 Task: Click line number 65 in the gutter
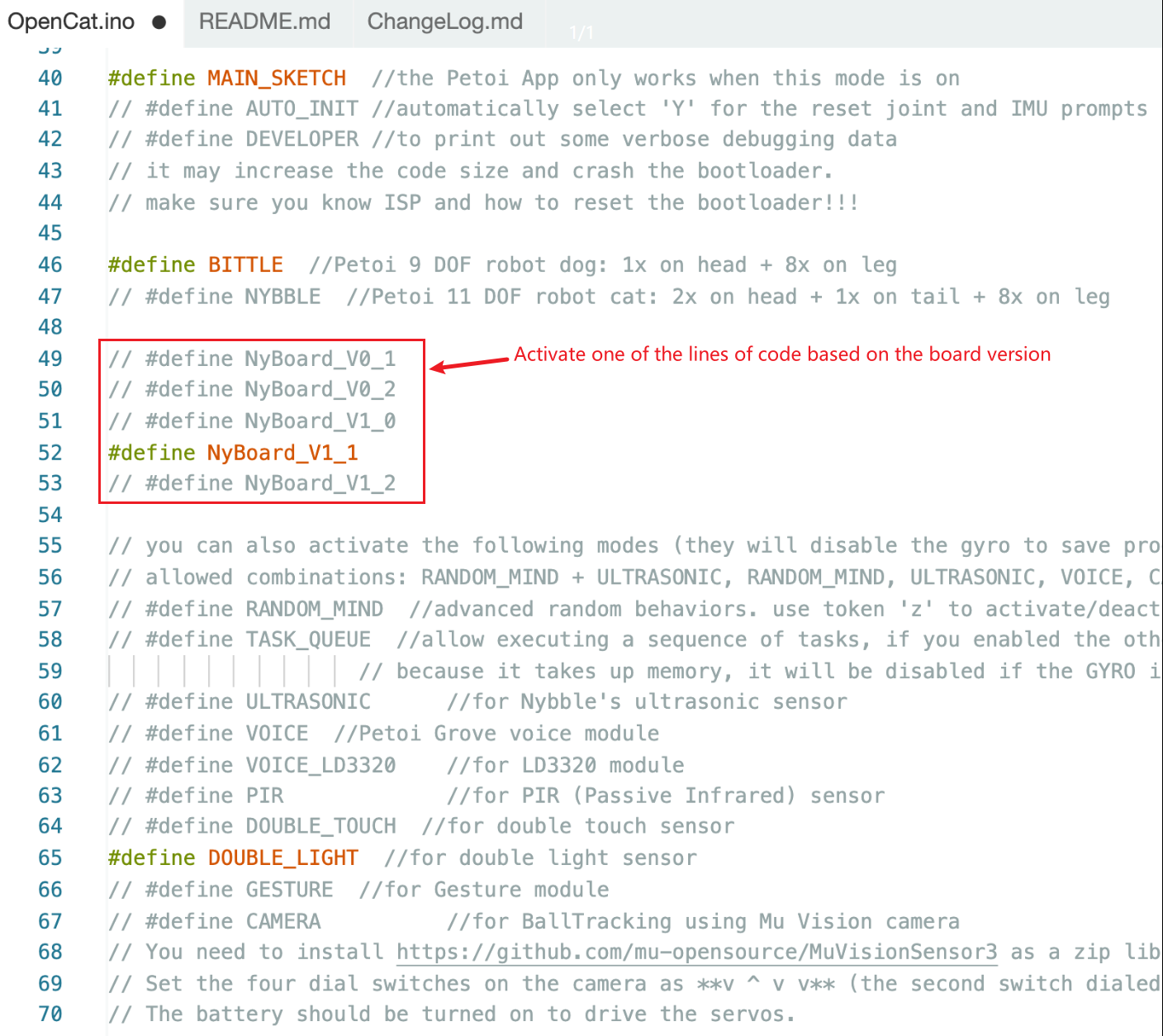point(50,858)
